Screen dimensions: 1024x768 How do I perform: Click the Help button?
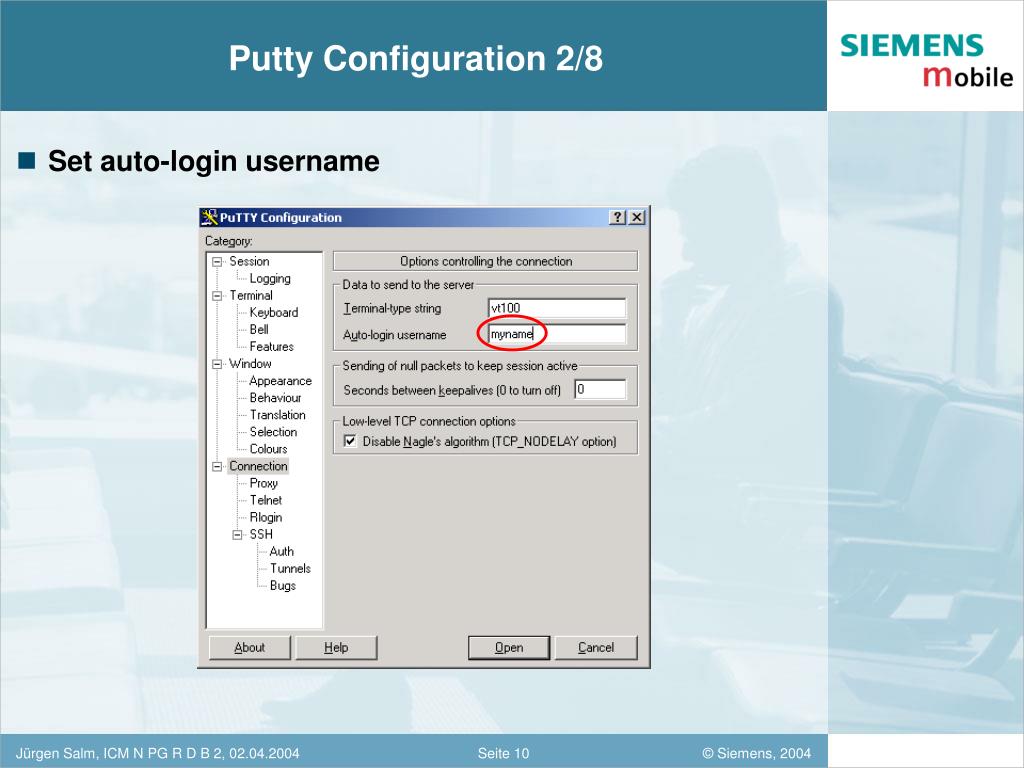tap(336, 647)
